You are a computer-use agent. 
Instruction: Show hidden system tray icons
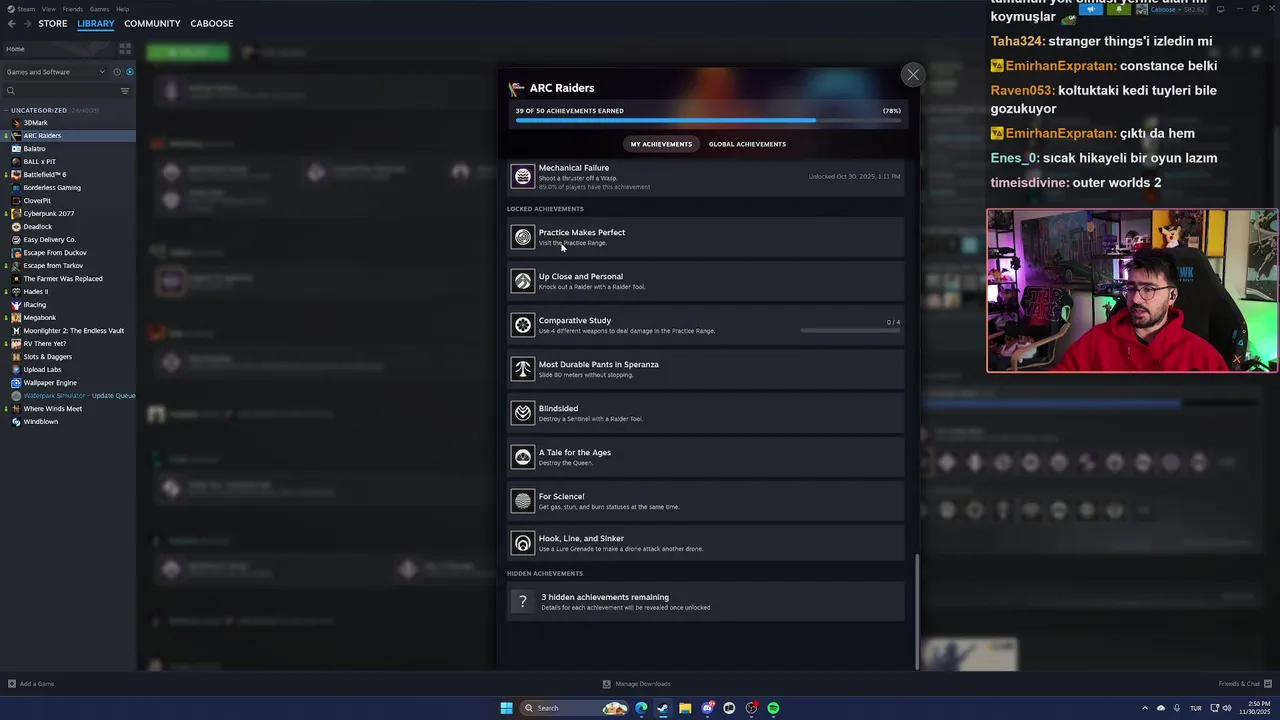tap(1145, 708)
